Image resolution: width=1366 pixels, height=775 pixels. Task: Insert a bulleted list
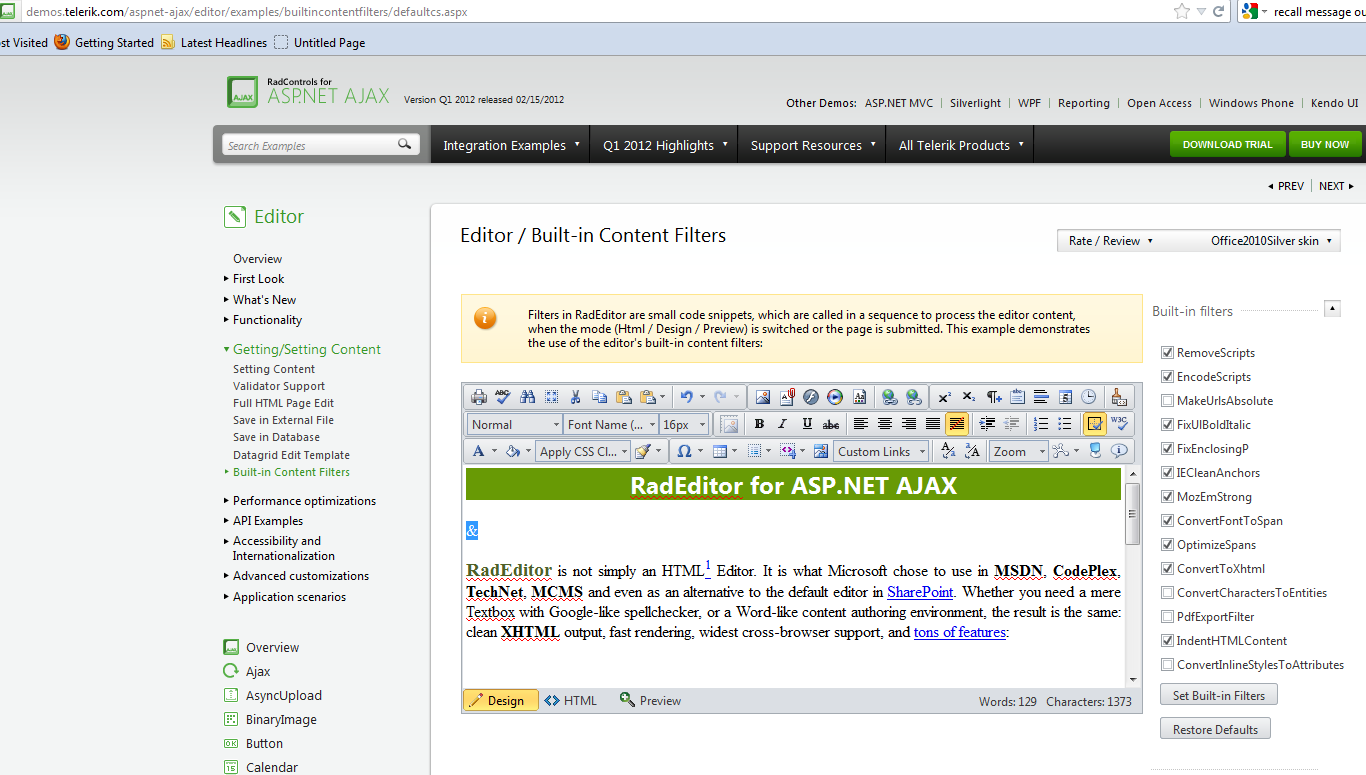click(1065, 424)
